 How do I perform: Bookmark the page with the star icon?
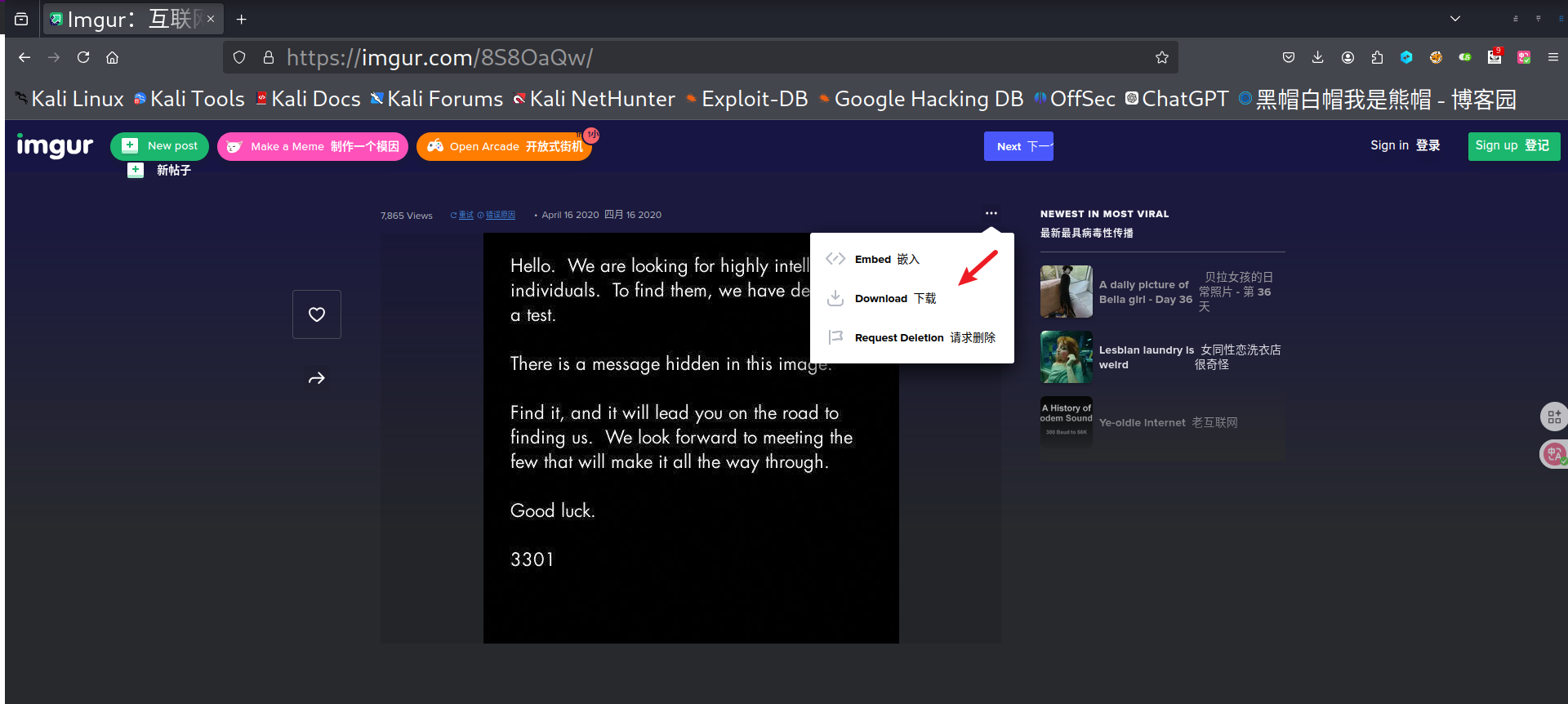click(x=1161, y=58)
